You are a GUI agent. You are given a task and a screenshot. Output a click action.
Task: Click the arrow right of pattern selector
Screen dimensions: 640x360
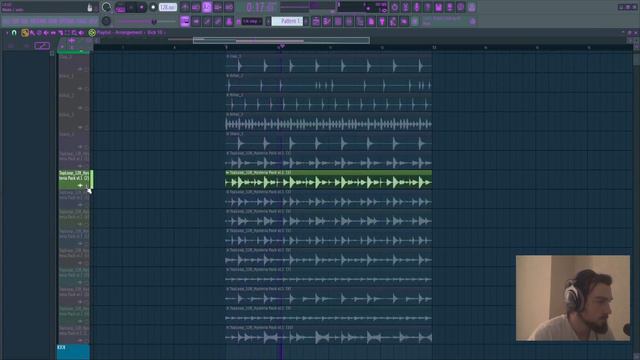click(307, 21)
